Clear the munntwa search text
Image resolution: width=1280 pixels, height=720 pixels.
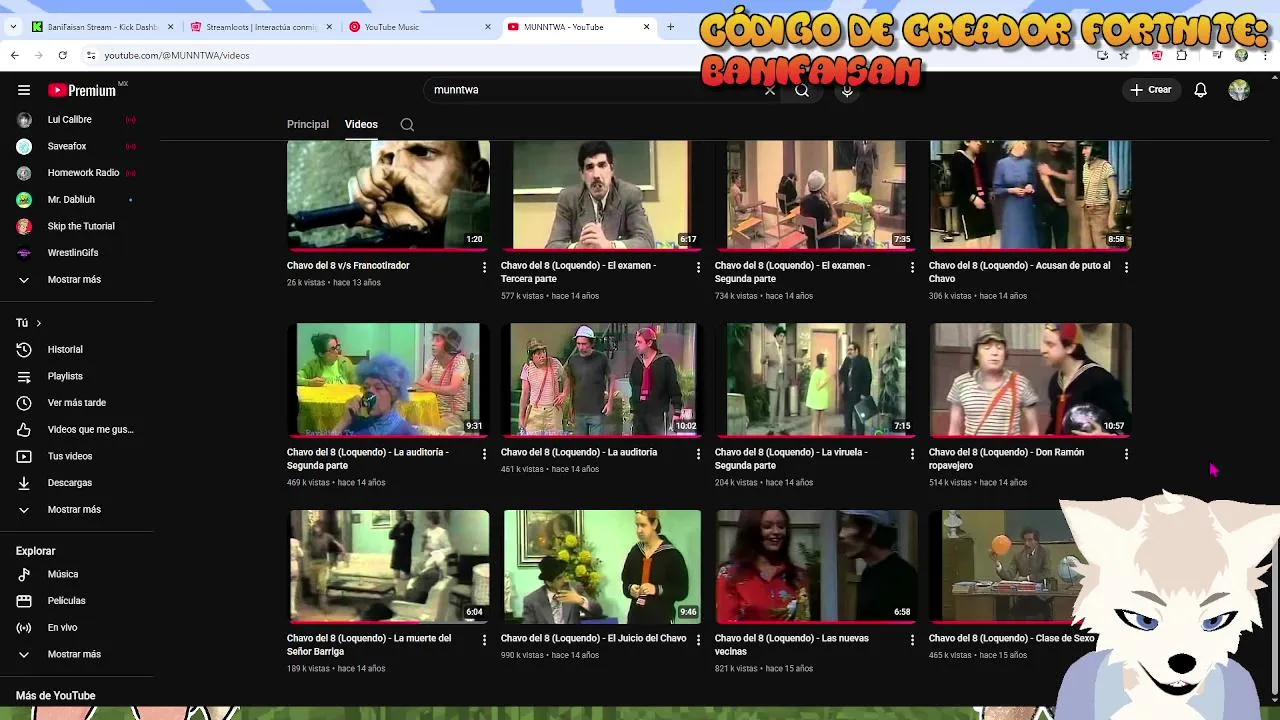click(770, 90)
